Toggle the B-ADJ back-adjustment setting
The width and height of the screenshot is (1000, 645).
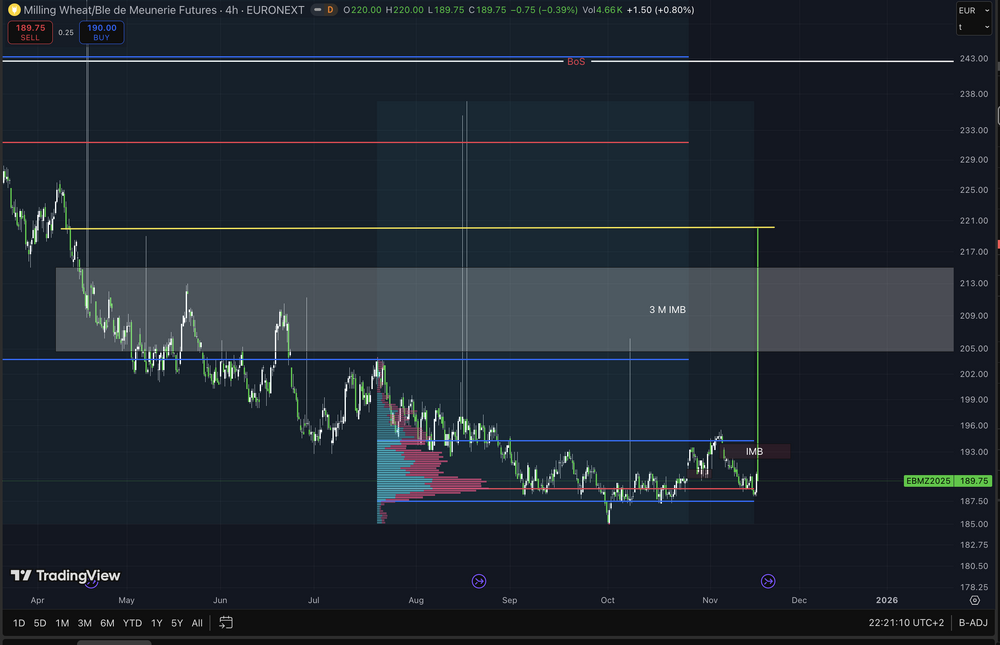click(x=973, y=623)
